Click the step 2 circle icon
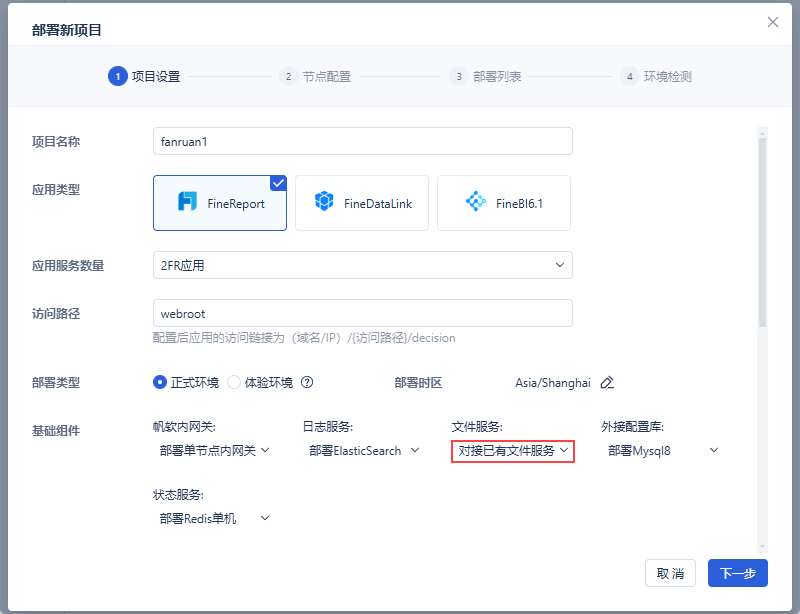Viewport: 800px width, 614px height. point(288,77)
